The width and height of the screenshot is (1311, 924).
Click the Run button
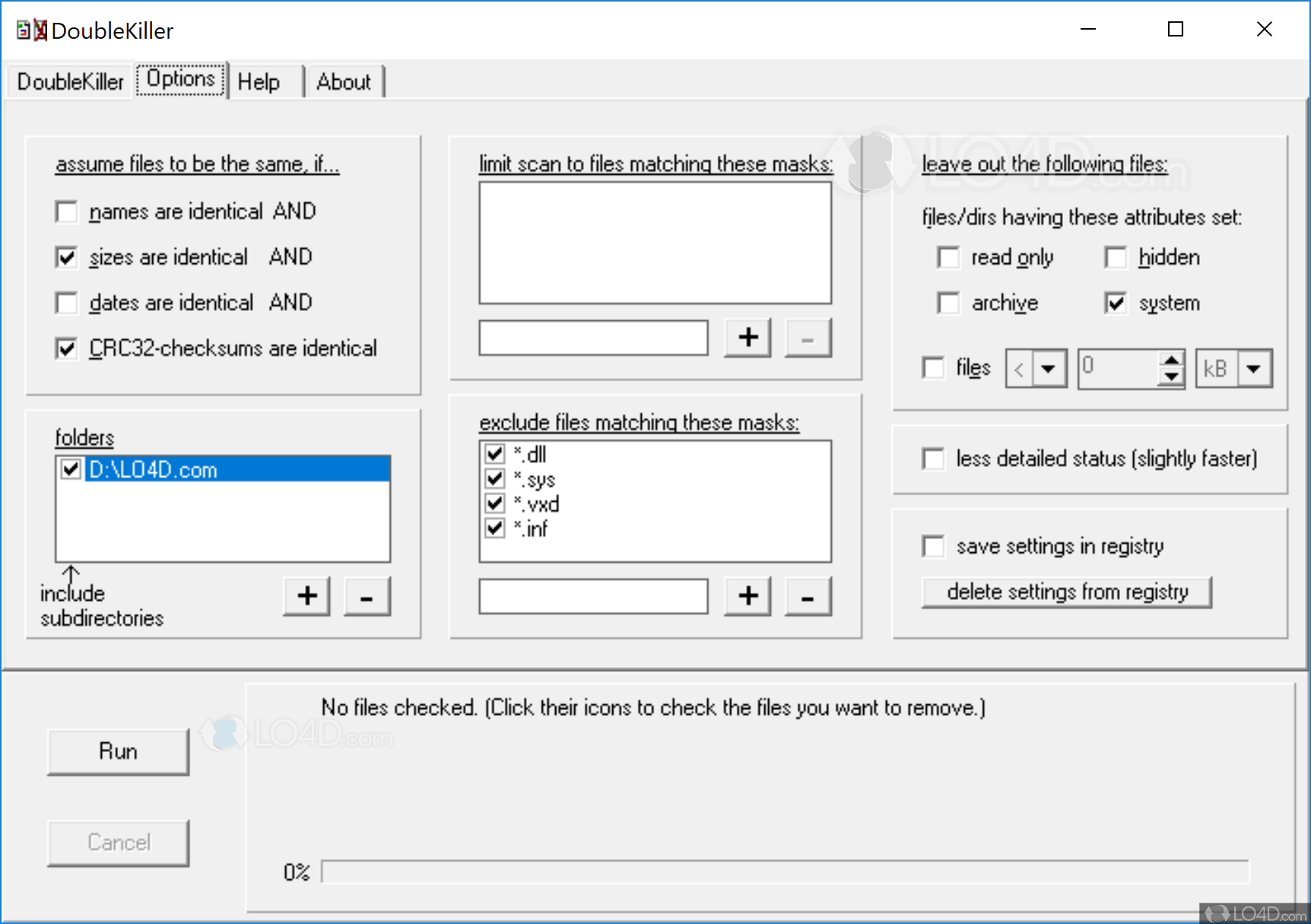point(118,752)
